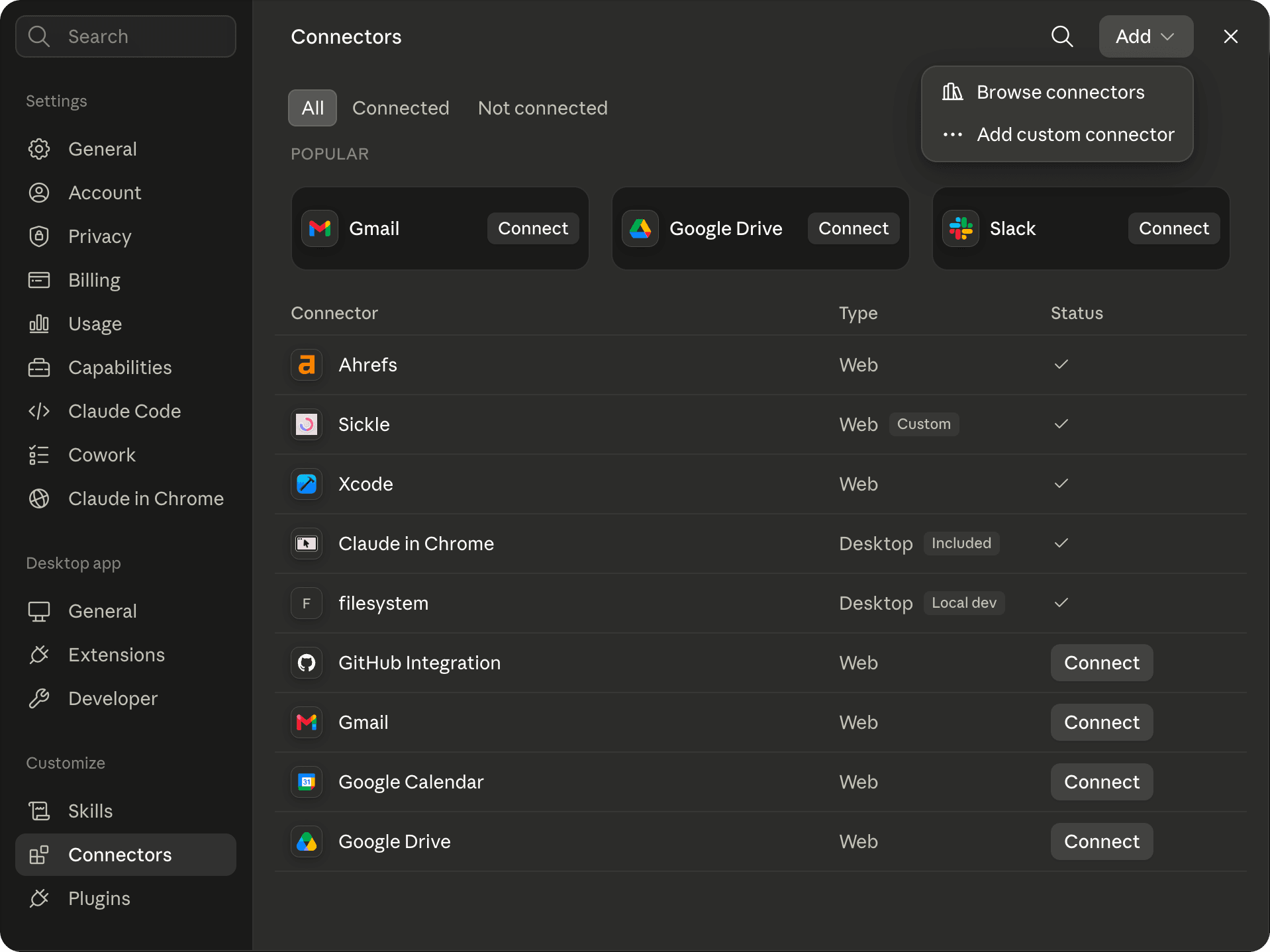Go to Usage settings in the sidebar

tap(126, 324)
